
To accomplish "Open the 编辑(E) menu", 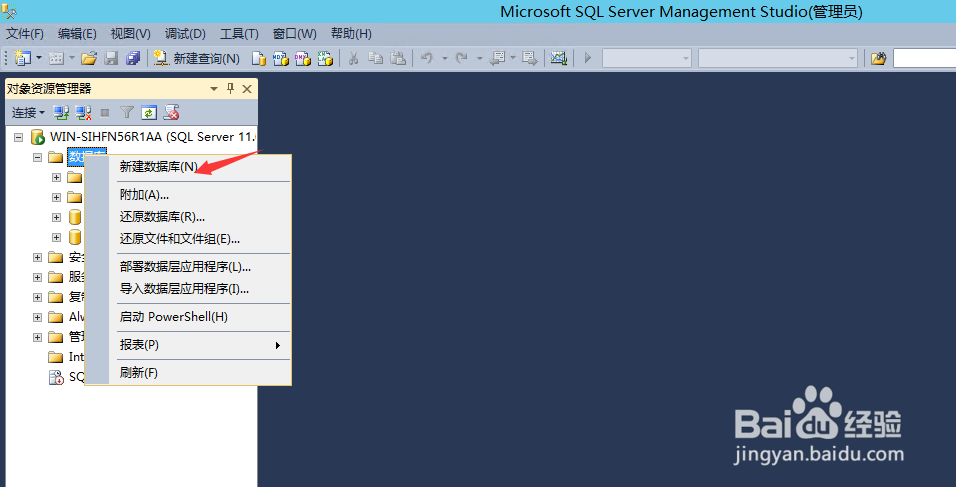I will [x=77, y=34].
